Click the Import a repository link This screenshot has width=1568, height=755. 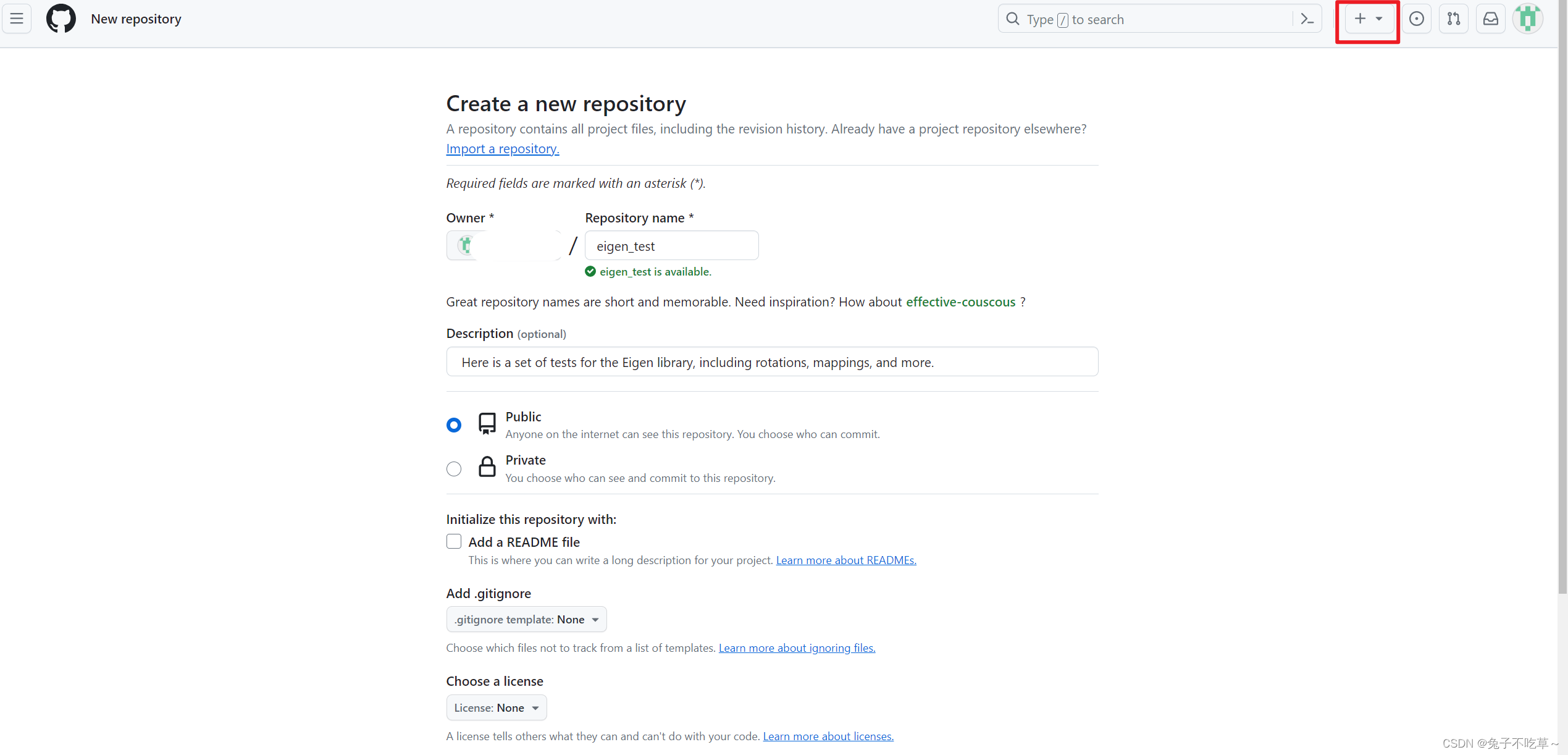[502, 148]
